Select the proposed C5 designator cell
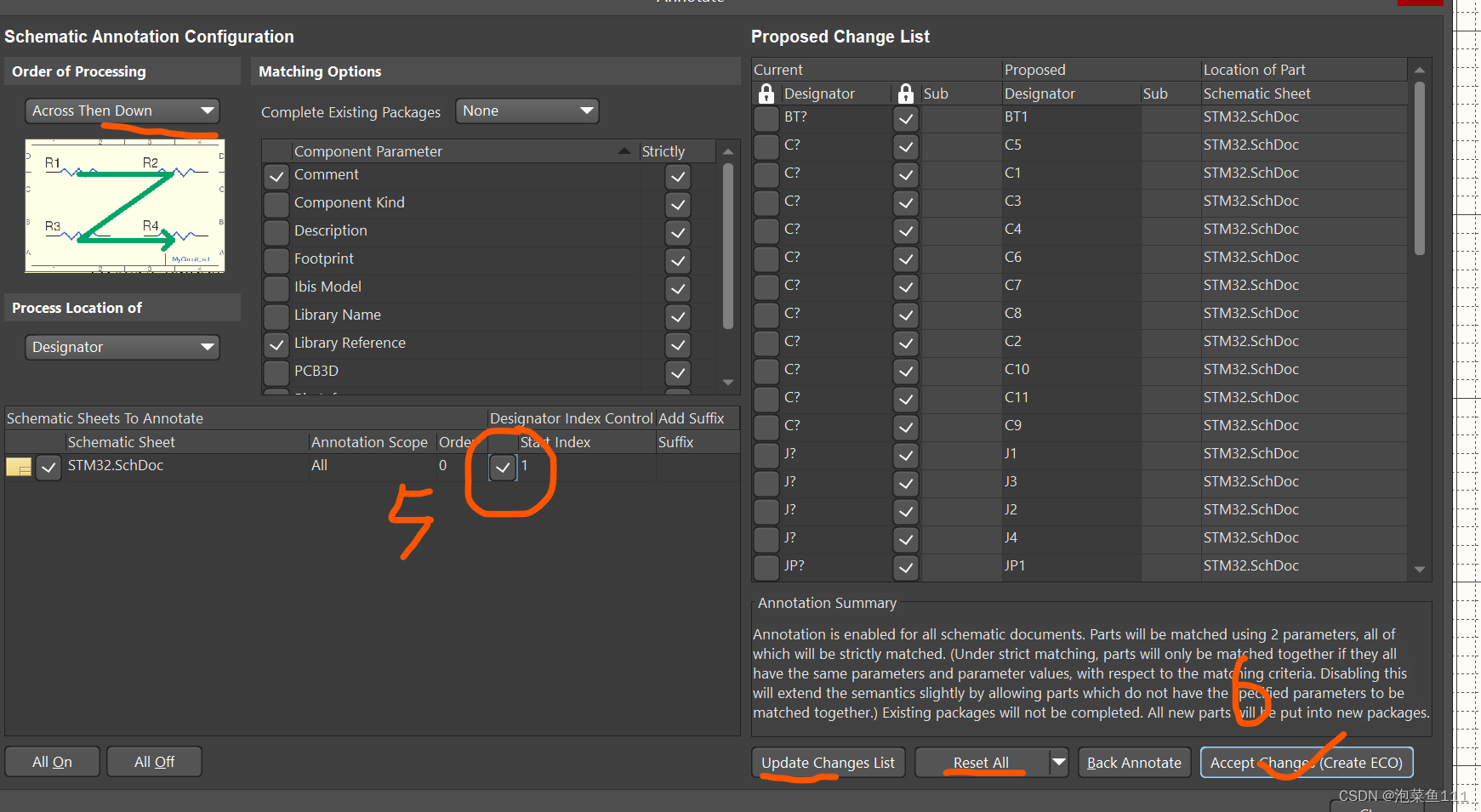Image resolution: width=1481 pixels, height=812 pixels. 1071,145
